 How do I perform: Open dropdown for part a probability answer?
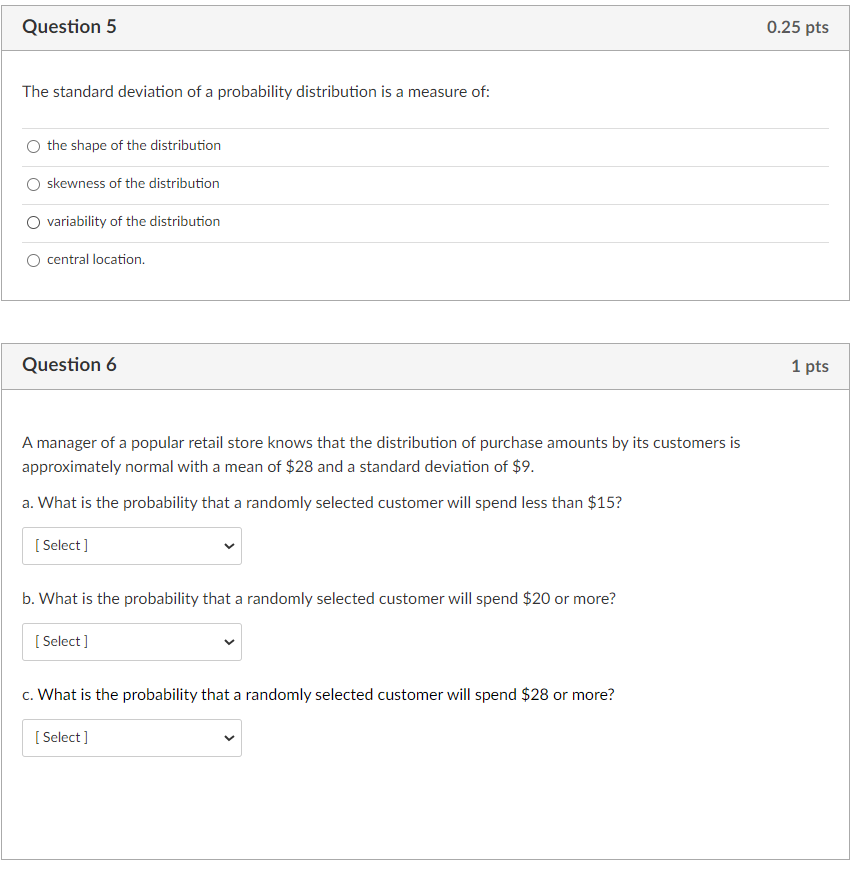(131, 545)
